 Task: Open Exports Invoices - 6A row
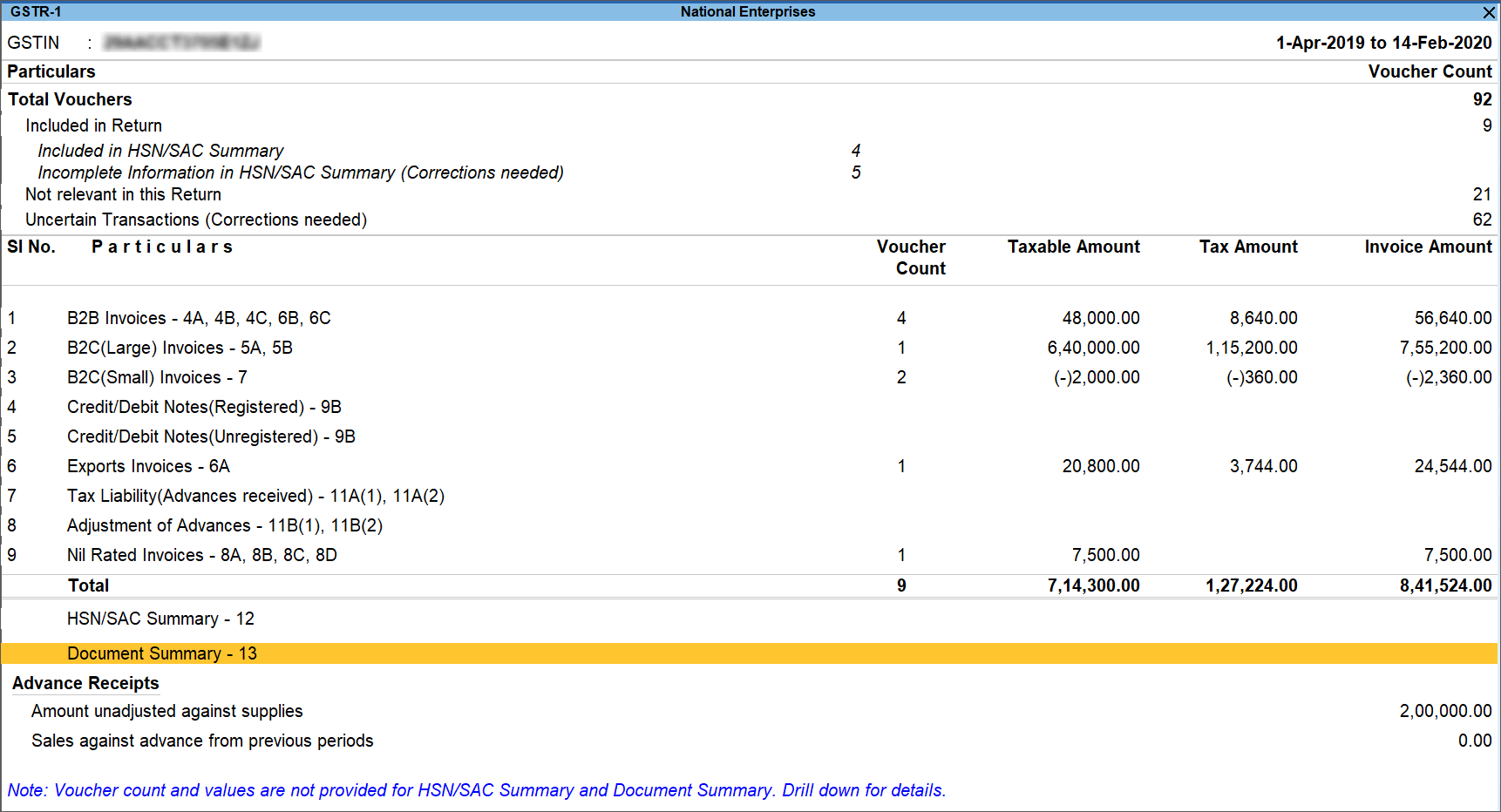[x=148, y=466]
